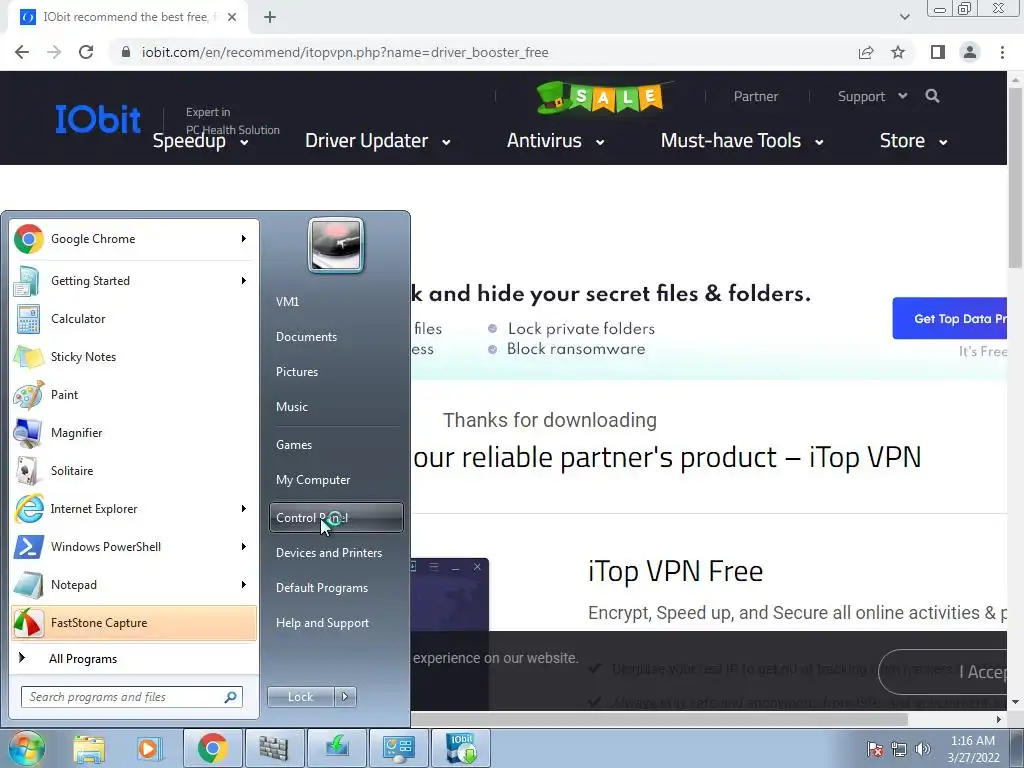Open Internet Explorer icon in Start menu
The image size is (1024, 768).
29,509
